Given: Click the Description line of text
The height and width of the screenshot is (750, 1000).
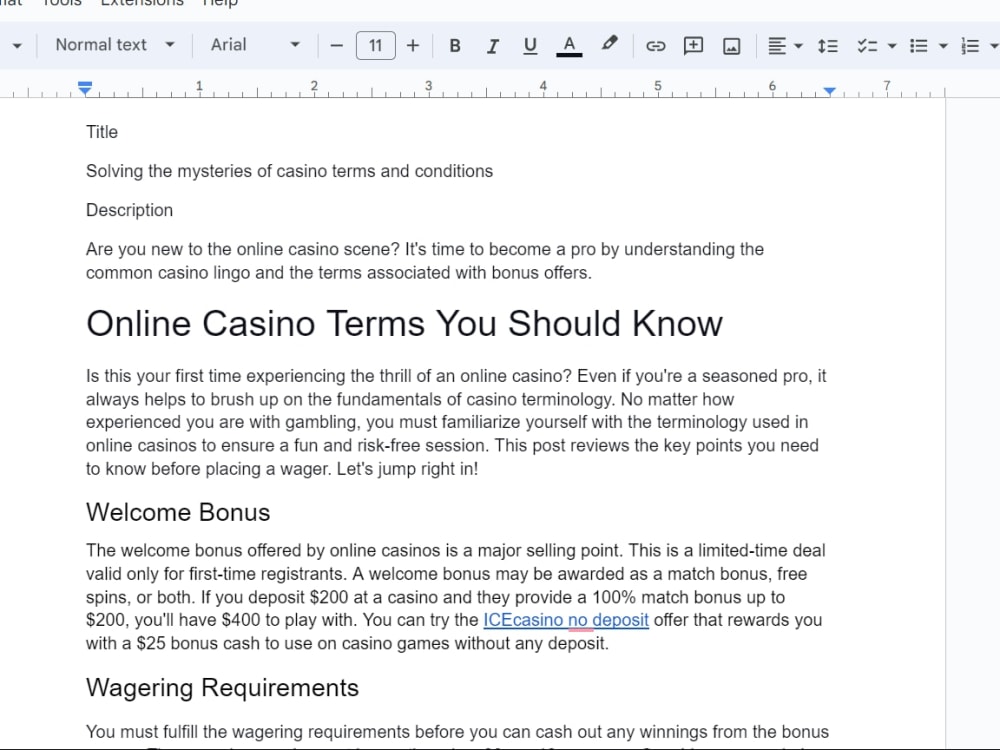Looking at the screenshot, I should tap(129, 210).
